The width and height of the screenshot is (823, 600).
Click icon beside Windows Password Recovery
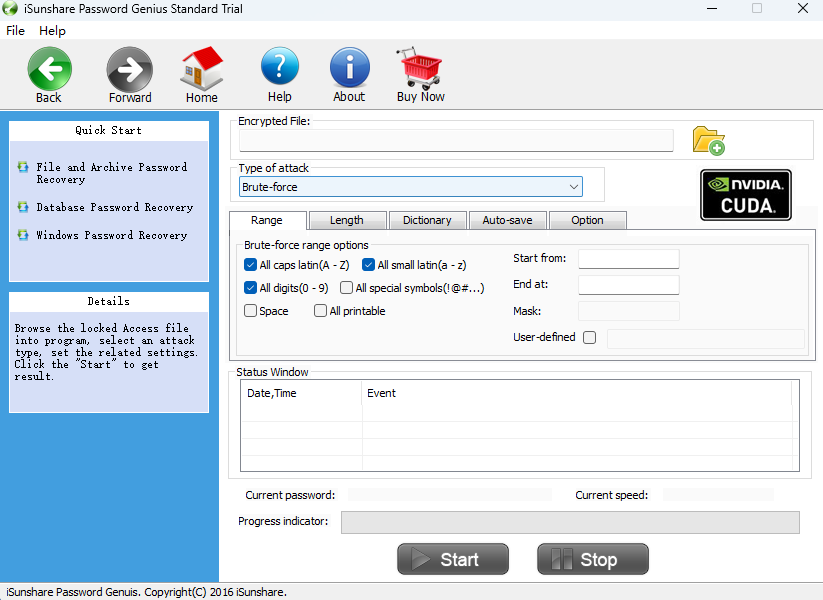pyautogui.click(x=23, y=235)
